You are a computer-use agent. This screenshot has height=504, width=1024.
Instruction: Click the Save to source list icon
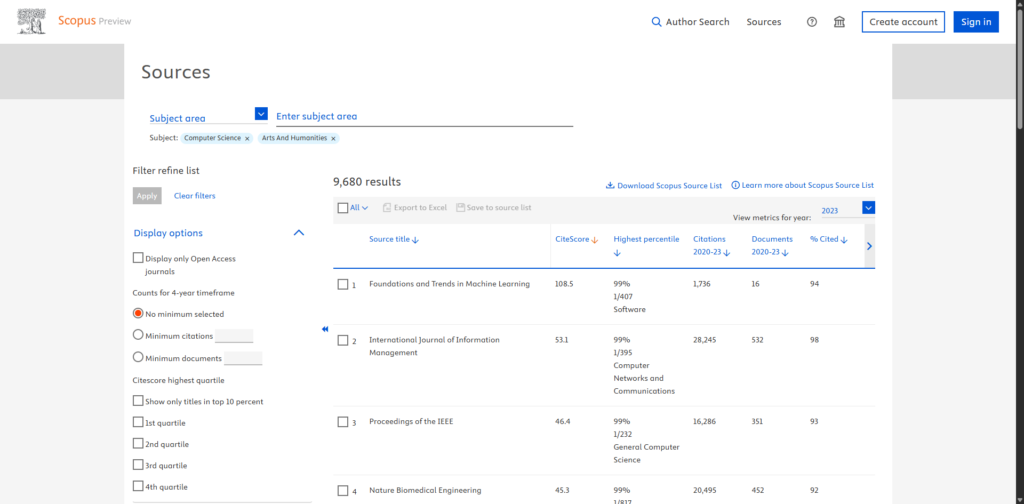coord(460,208)
